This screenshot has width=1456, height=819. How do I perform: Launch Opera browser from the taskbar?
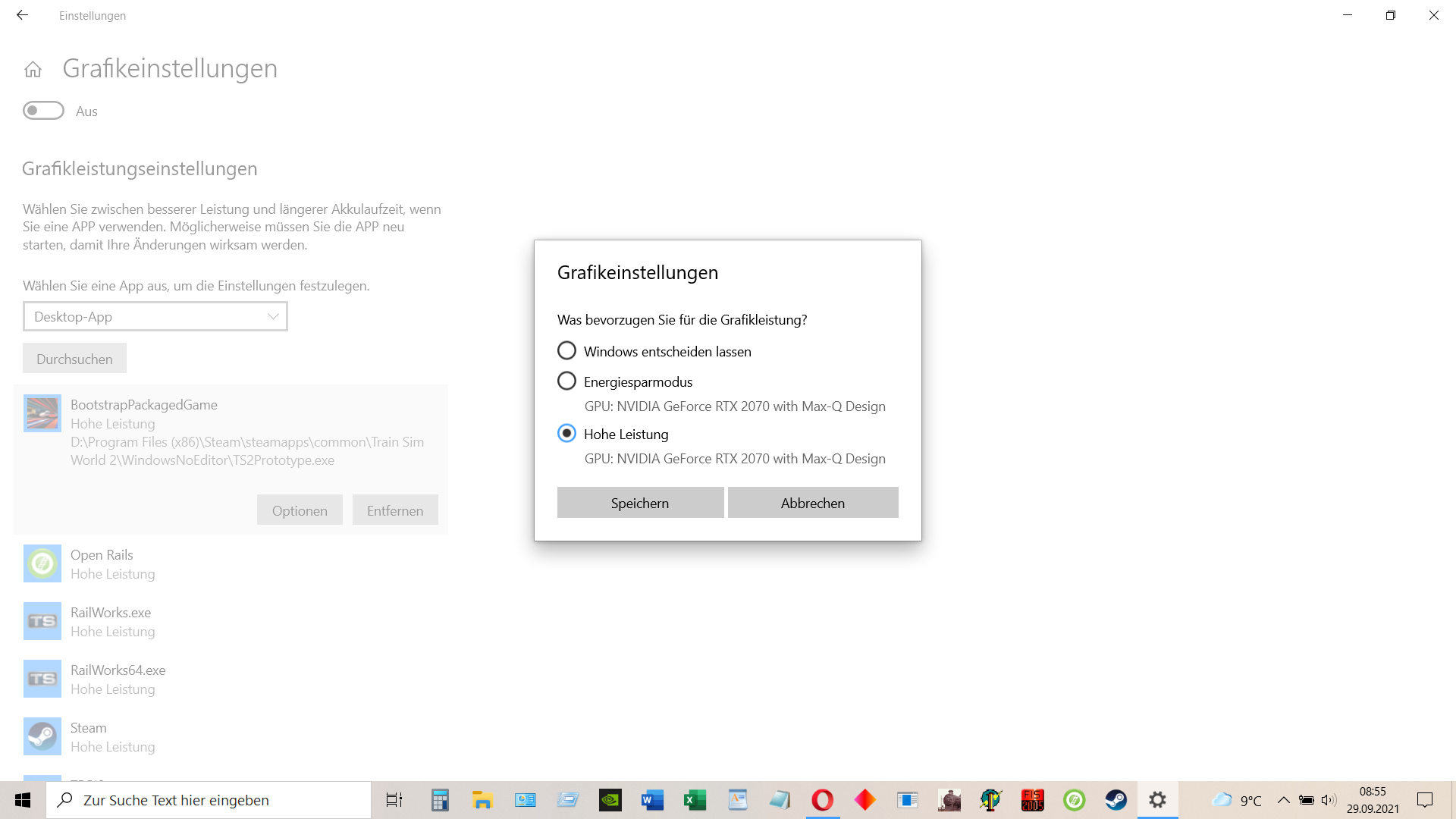tap(822, 800)
